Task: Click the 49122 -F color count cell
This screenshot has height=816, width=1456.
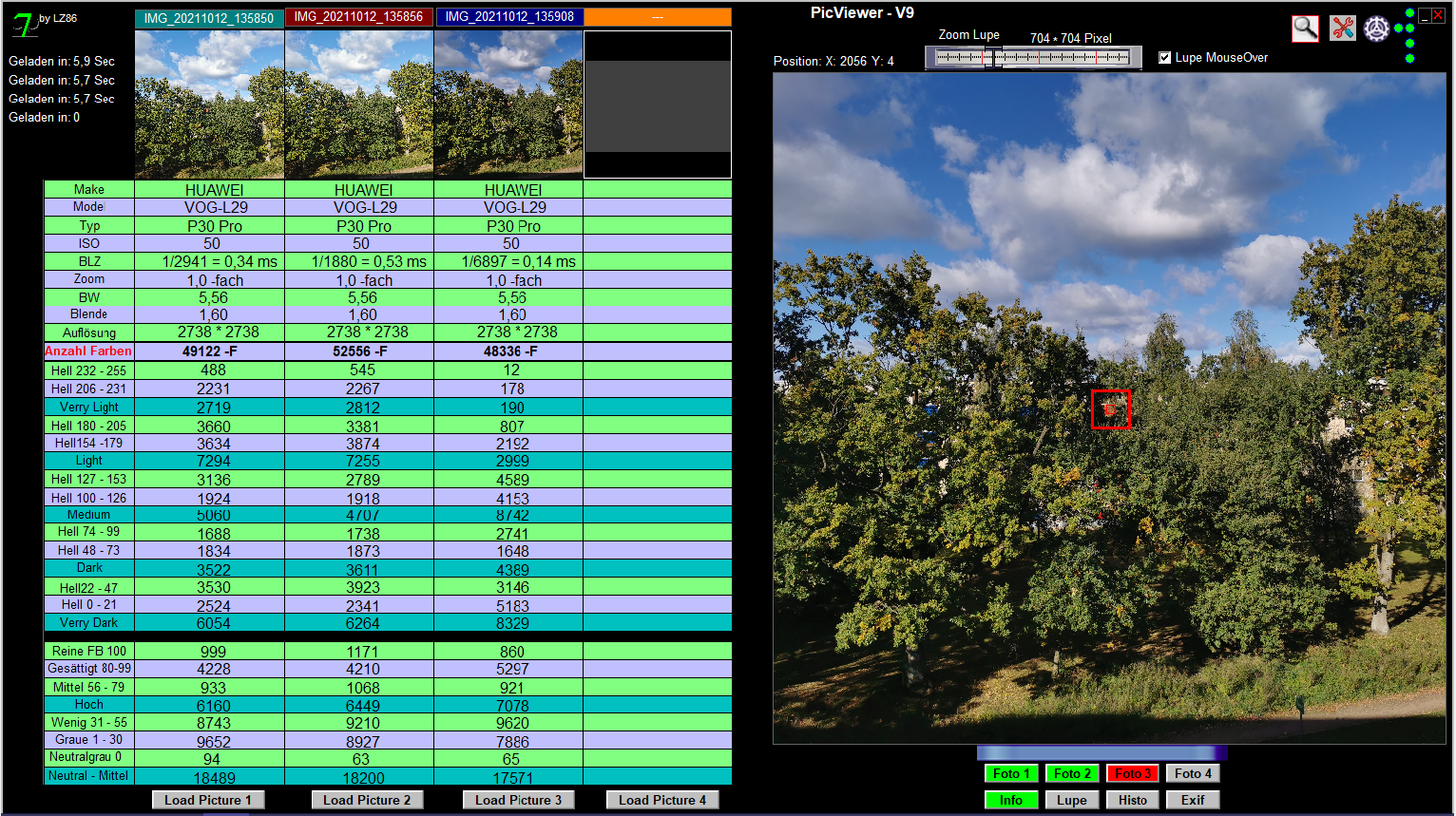Action: (x=209, y=351)
